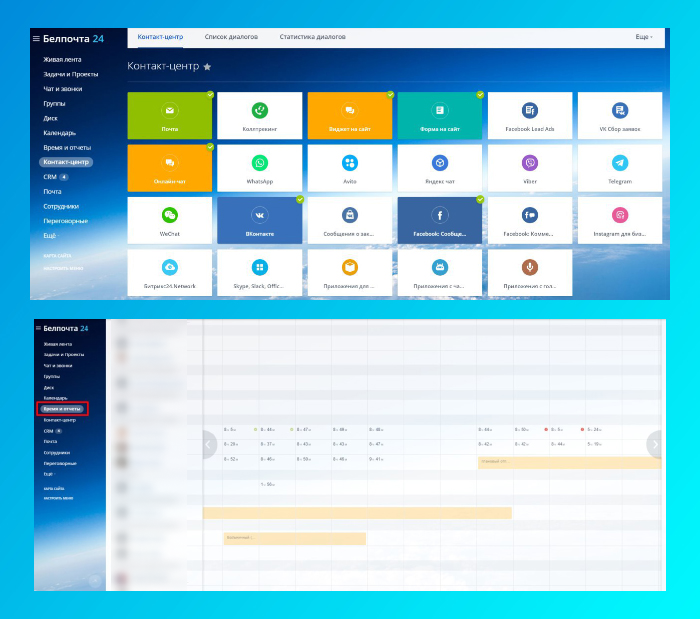Expand sidebar Ещё in Контакт-центр screen
700x619 pixels.
[x=50, y=236]
